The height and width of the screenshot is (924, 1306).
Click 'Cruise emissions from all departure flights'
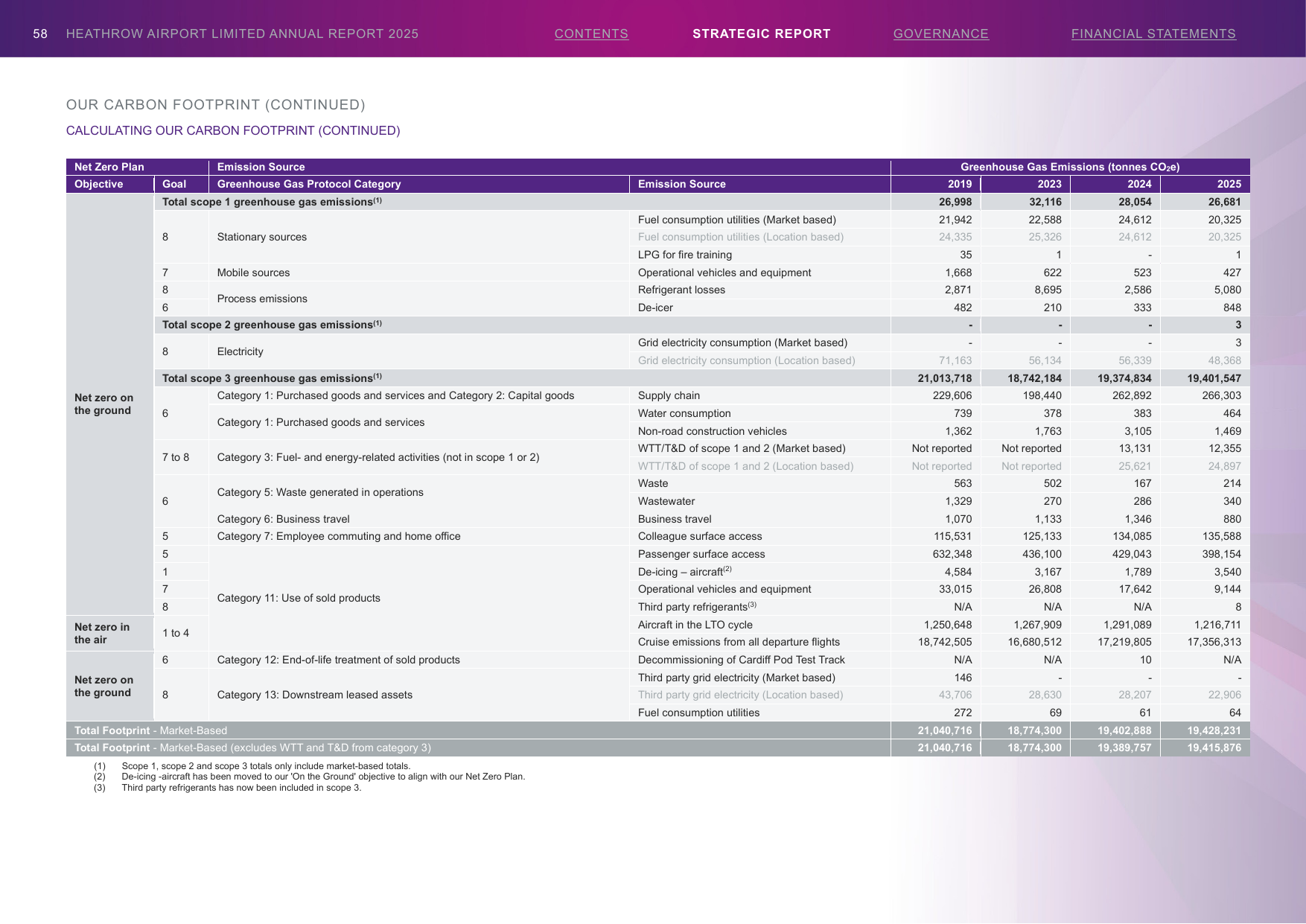point(739,642)
